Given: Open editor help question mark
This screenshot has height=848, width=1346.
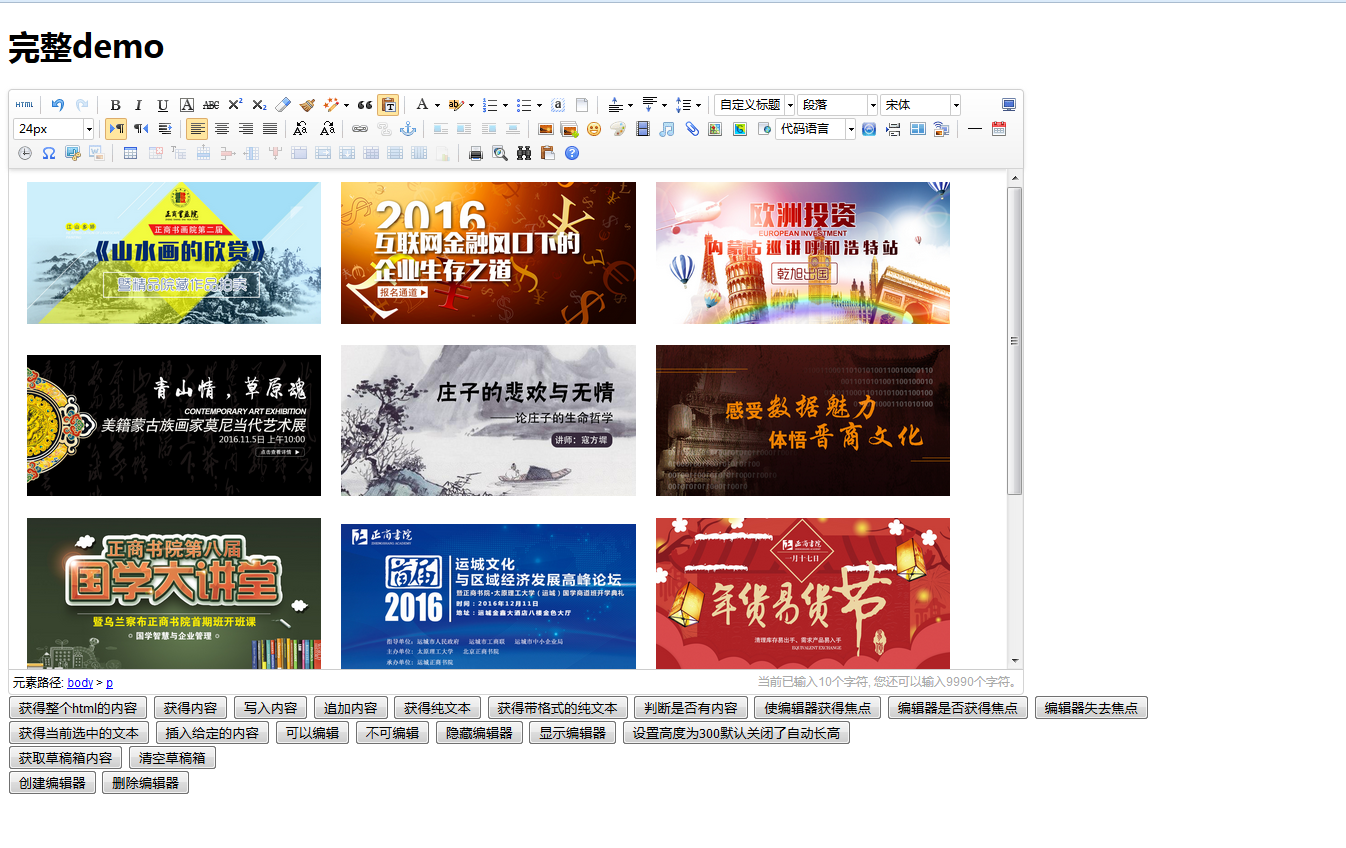Looking at the screenshot, I should pos(572,153).
